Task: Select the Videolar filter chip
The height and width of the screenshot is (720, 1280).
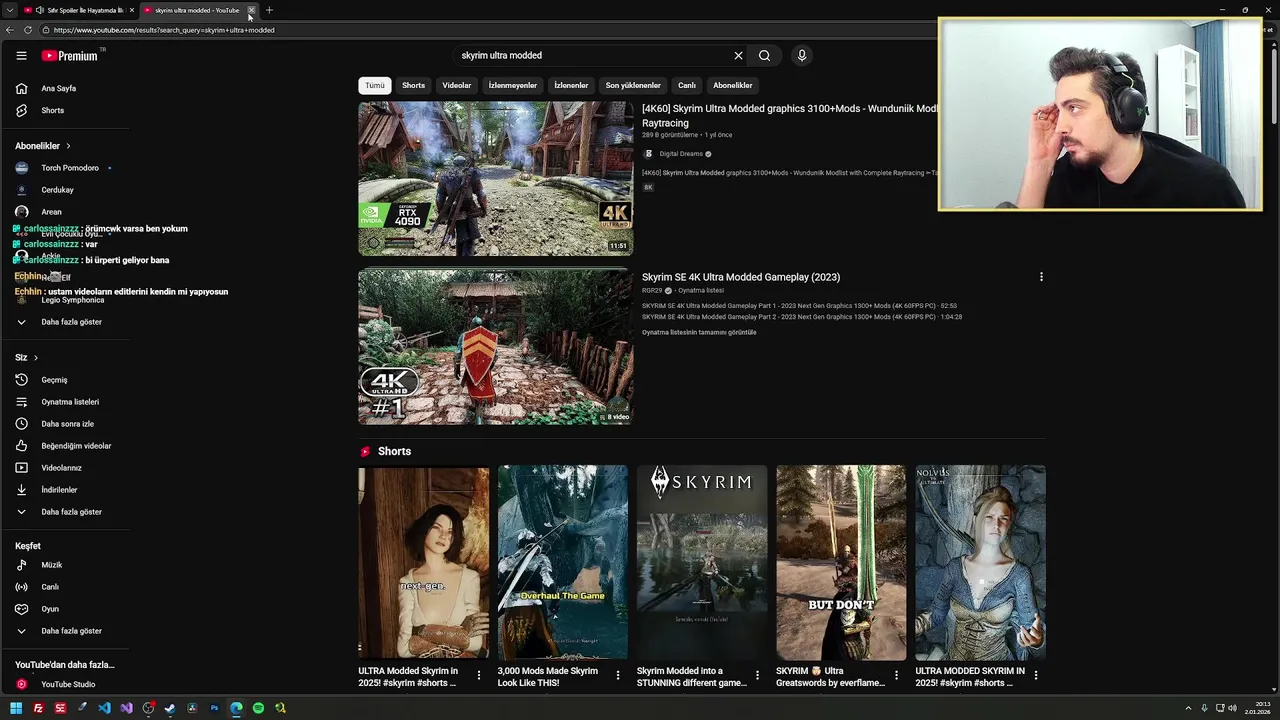Action: (x=457, y=85)
